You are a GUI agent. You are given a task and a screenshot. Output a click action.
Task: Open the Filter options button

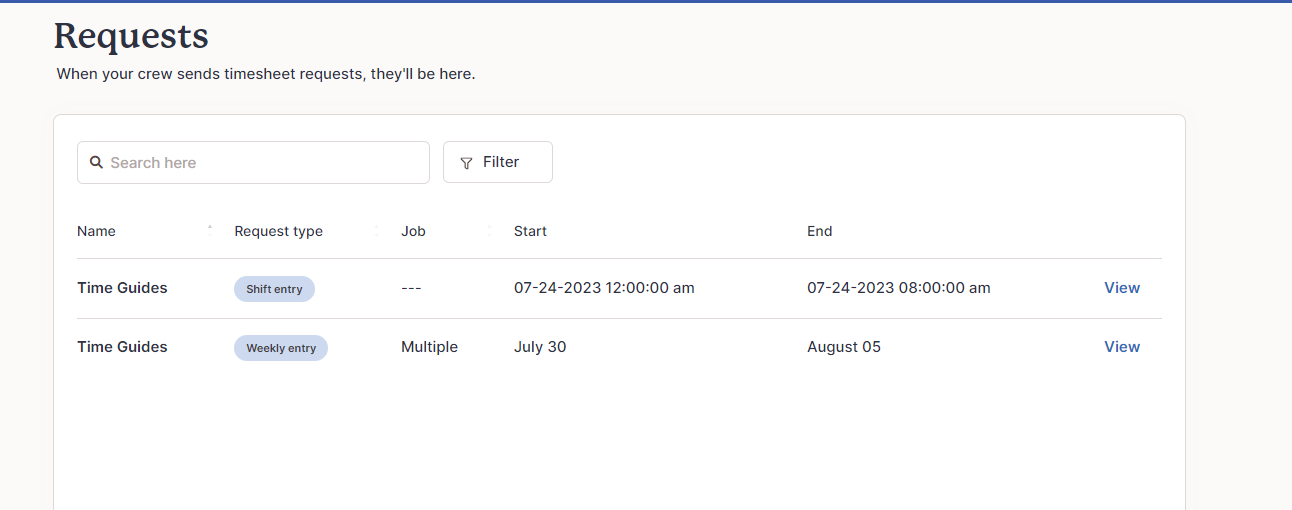(x=498, y=162)
